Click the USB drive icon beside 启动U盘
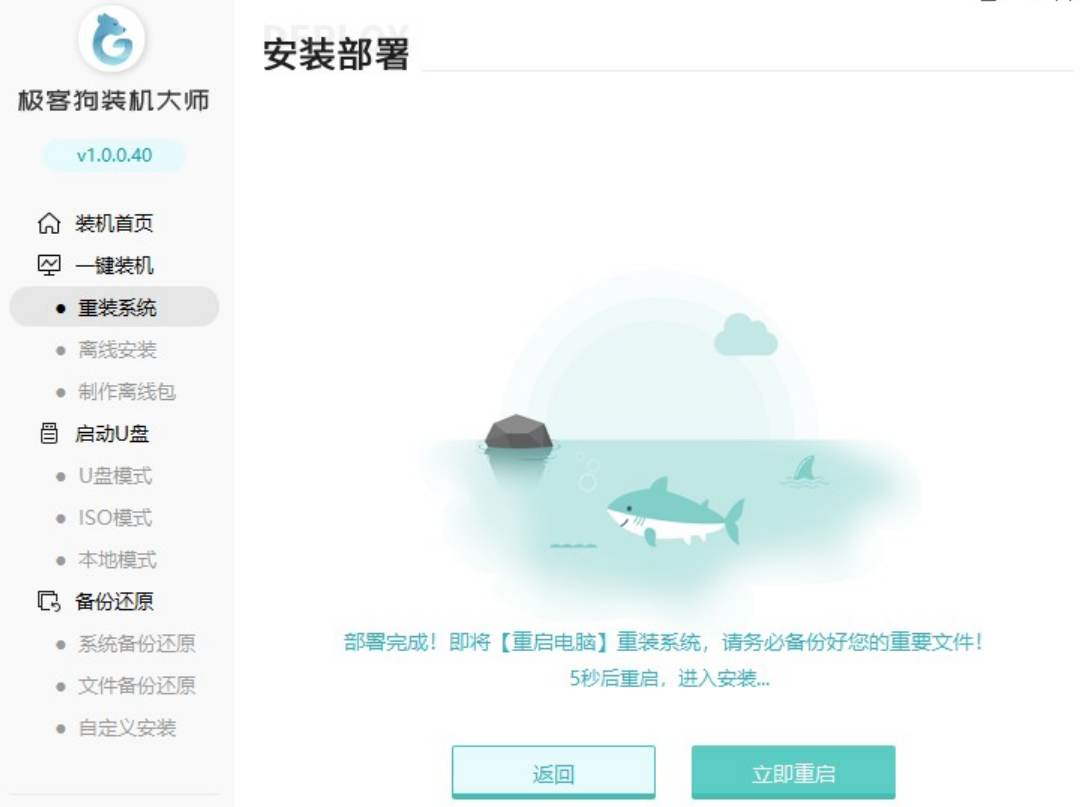This screenshot has width=1082, height=807. pos(48,434)
